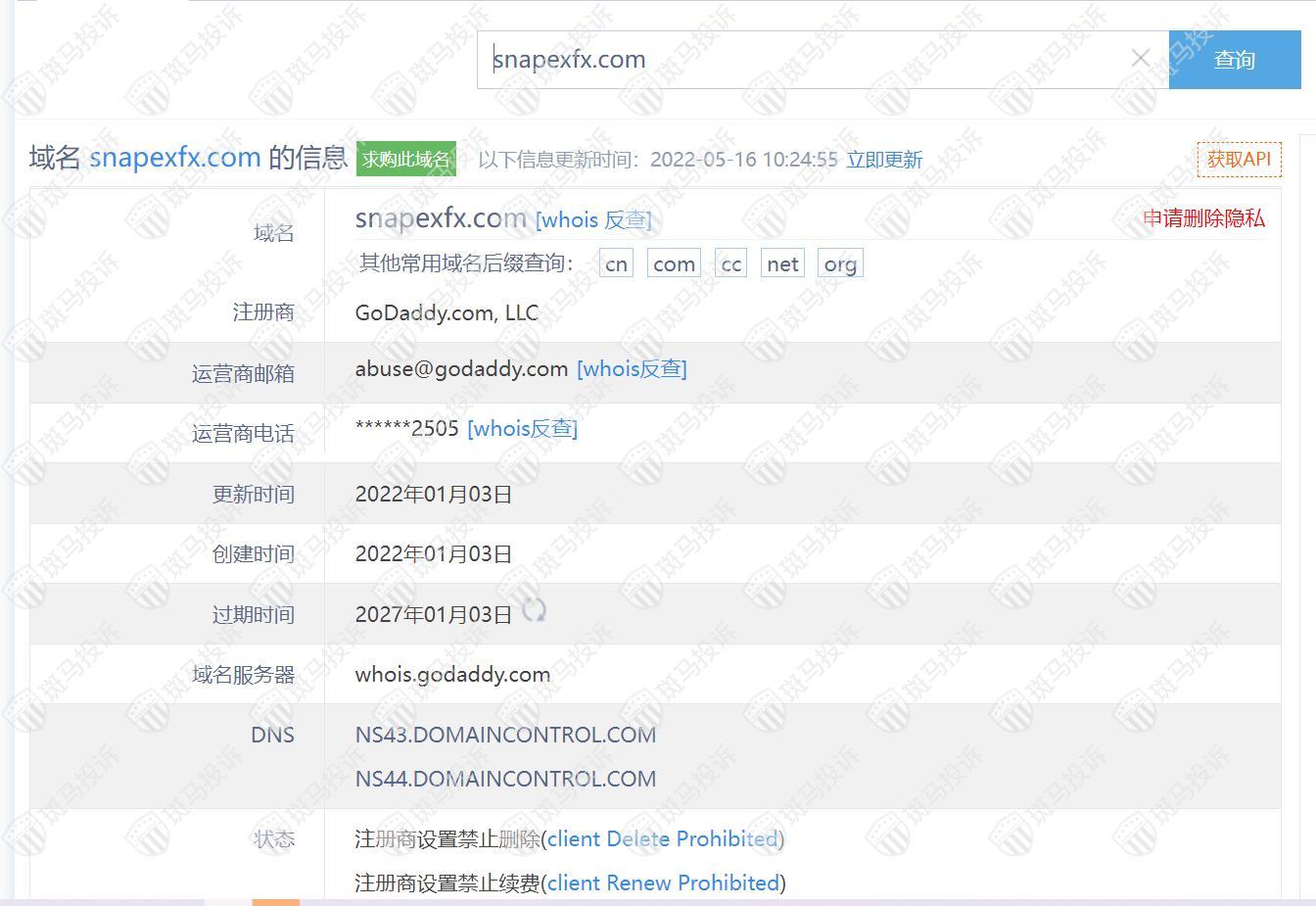Click the cc suffix lookup icon

(730, 262)
